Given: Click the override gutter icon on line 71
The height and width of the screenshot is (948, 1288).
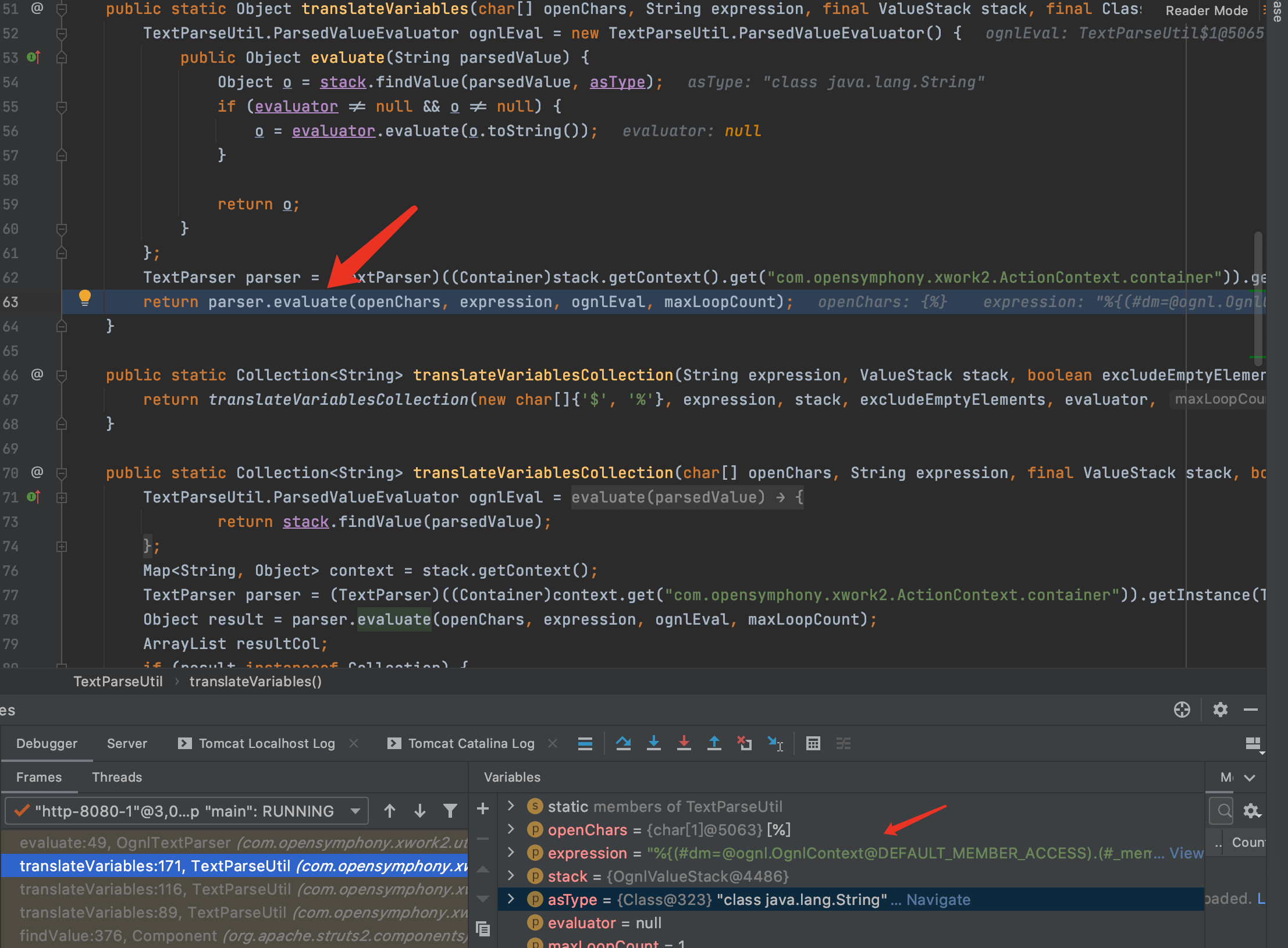Looking at the screenshot, I should [34, 497].
